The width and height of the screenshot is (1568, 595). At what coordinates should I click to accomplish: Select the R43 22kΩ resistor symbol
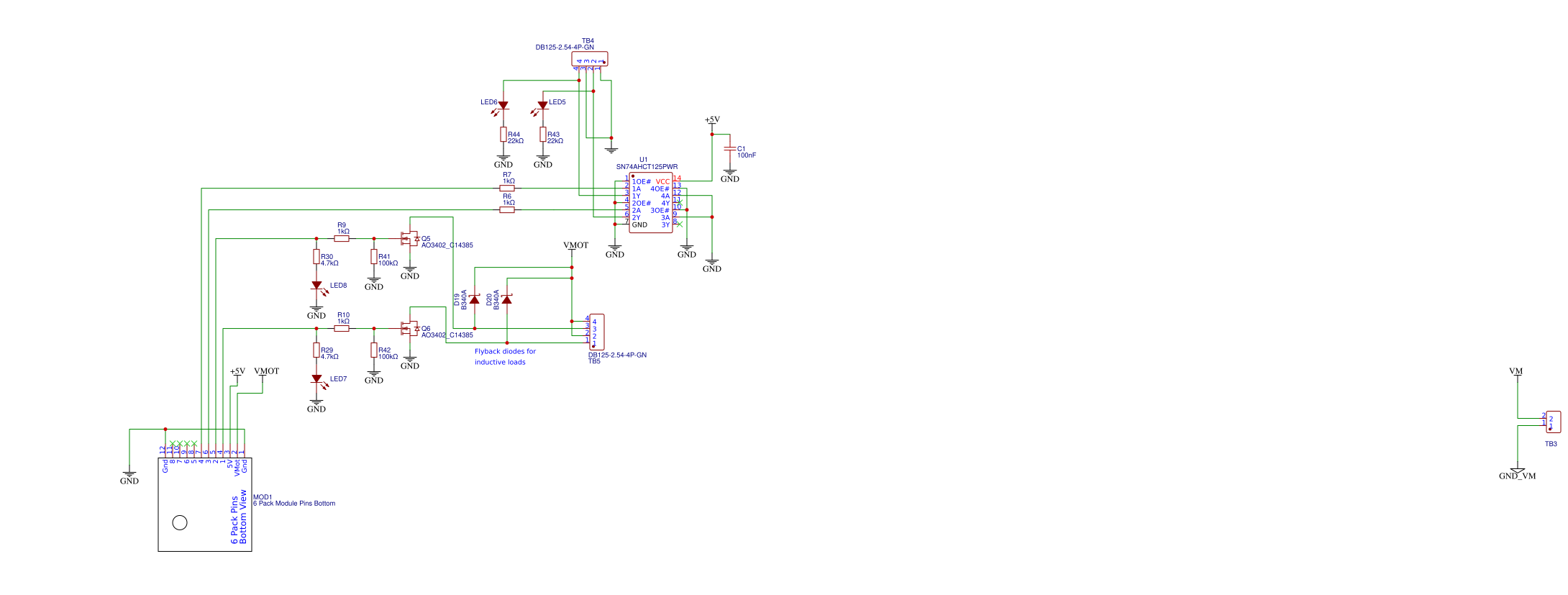point(543,135)
